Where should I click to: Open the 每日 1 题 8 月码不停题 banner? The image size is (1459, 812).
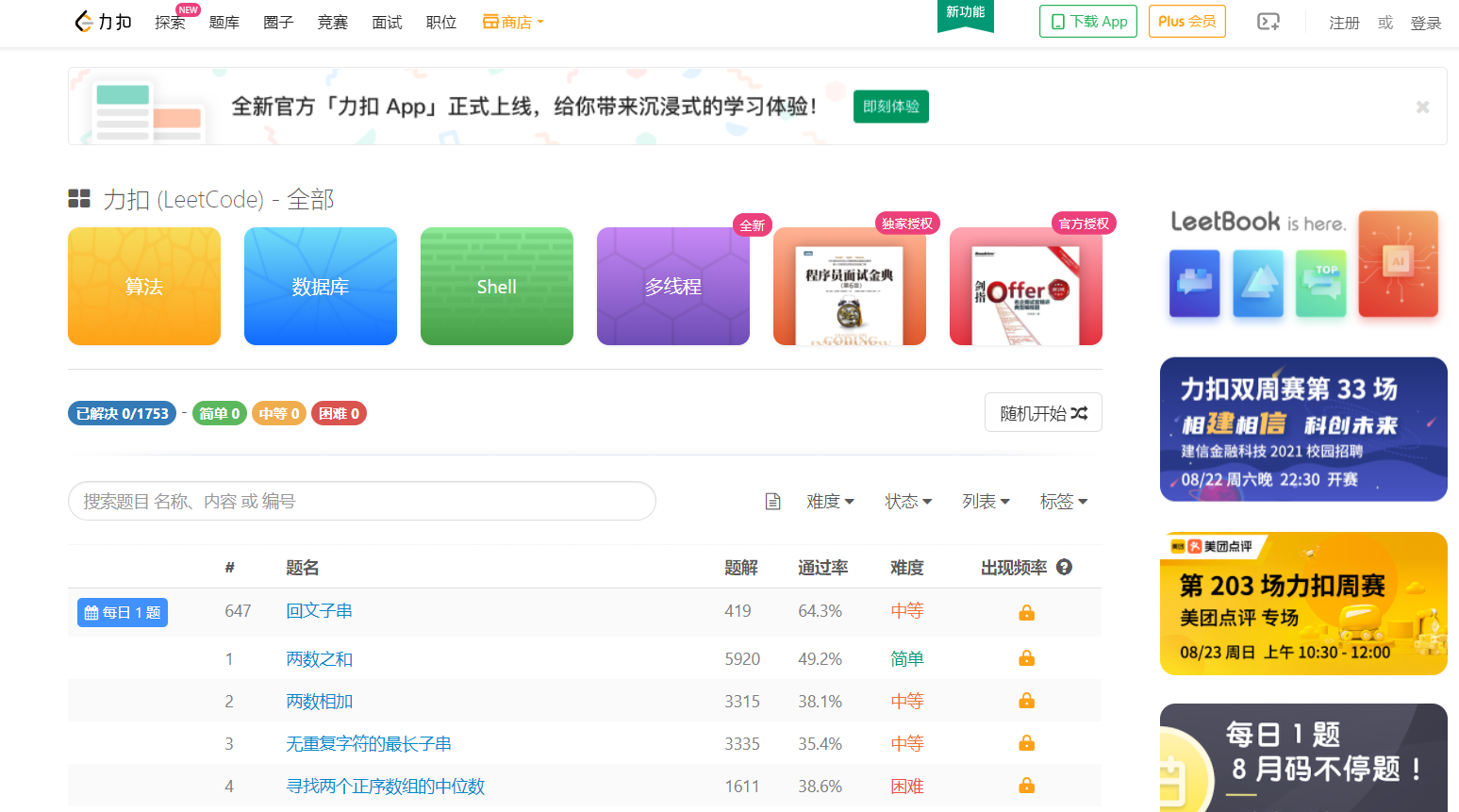tap(1303, 757)
